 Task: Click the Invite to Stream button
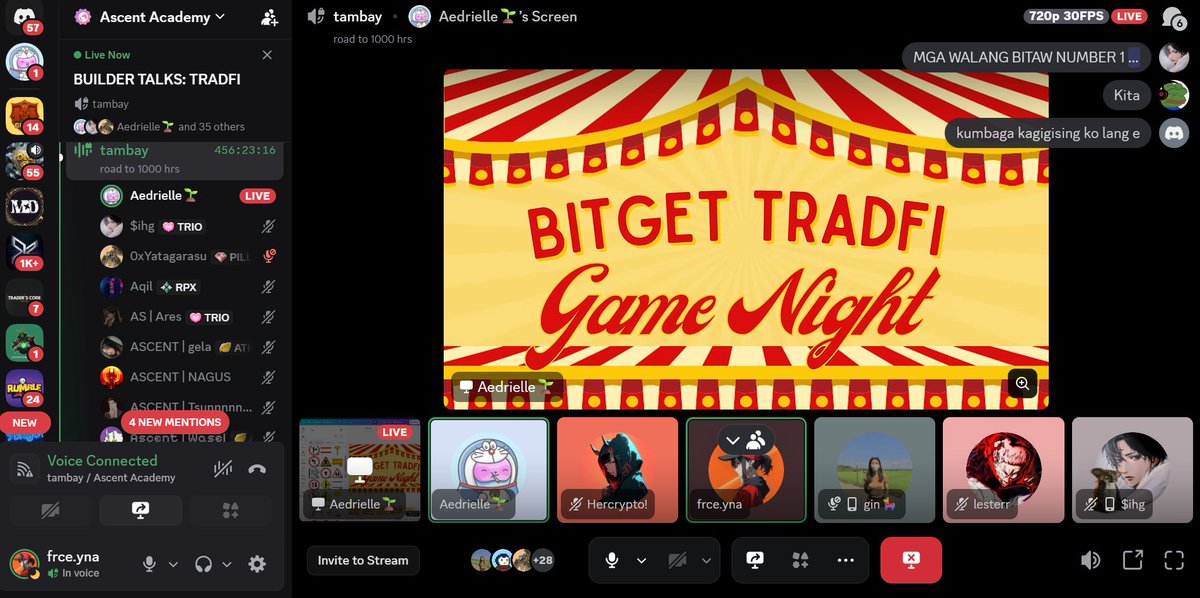click(x=363, y=560)
